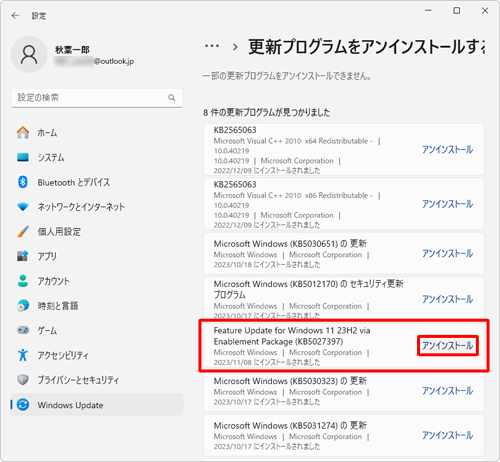The image size is (500, 462).
Task: Click Microsoft Windows (KB5030651) の更新 title
Action: point(290,244)
